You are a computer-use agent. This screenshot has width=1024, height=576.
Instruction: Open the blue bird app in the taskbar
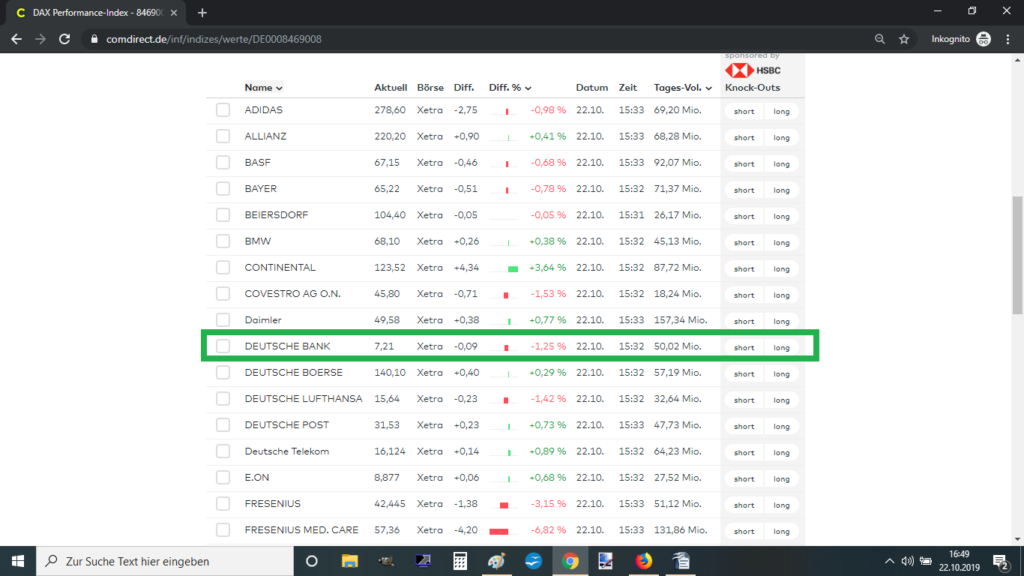(x=534, y=561)
